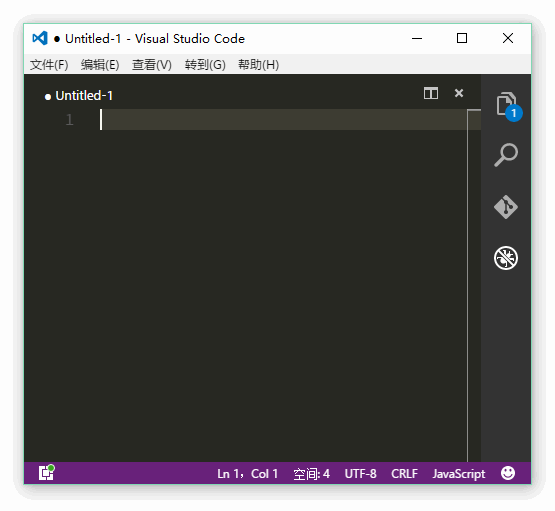Change the UTF-8 encoding in status bar
This screenshot has height=511, width=555.
[x=360, y=473]
